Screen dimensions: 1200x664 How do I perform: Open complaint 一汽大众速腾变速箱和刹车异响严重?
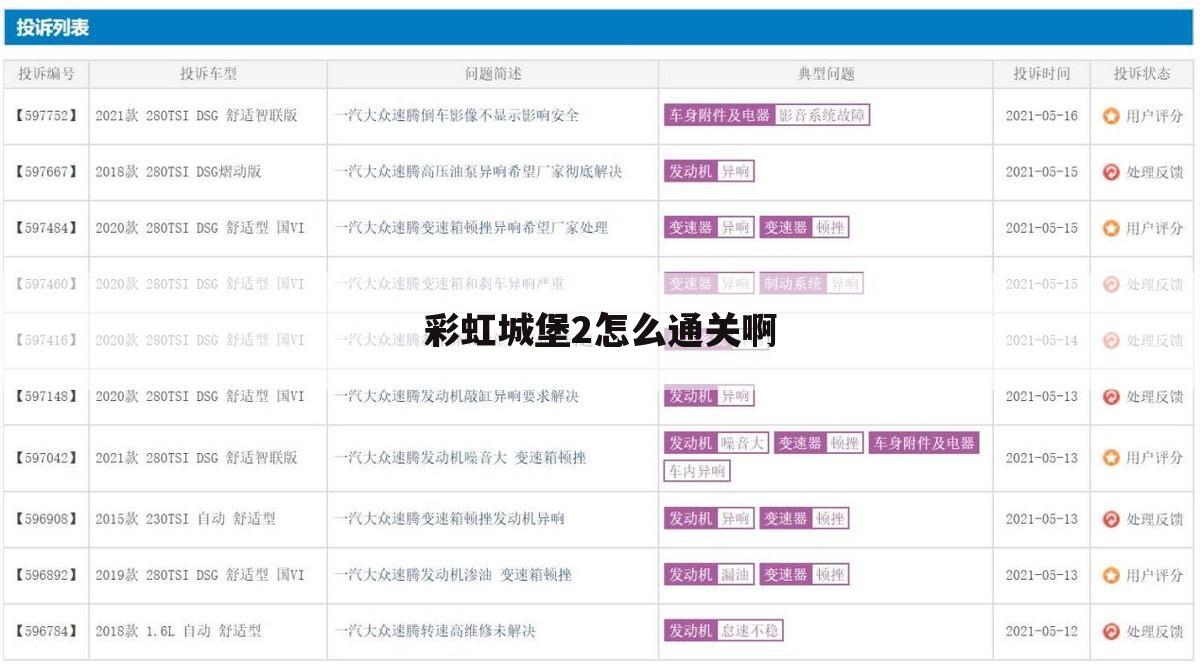(x=450, y=284)
